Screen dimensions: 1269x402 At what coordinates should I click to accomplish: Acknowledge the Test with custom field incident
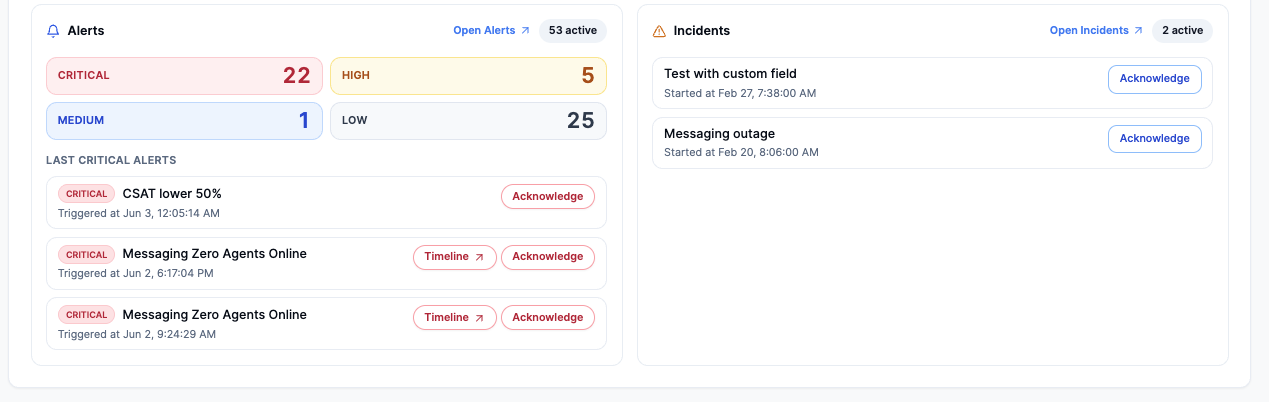1154,79
